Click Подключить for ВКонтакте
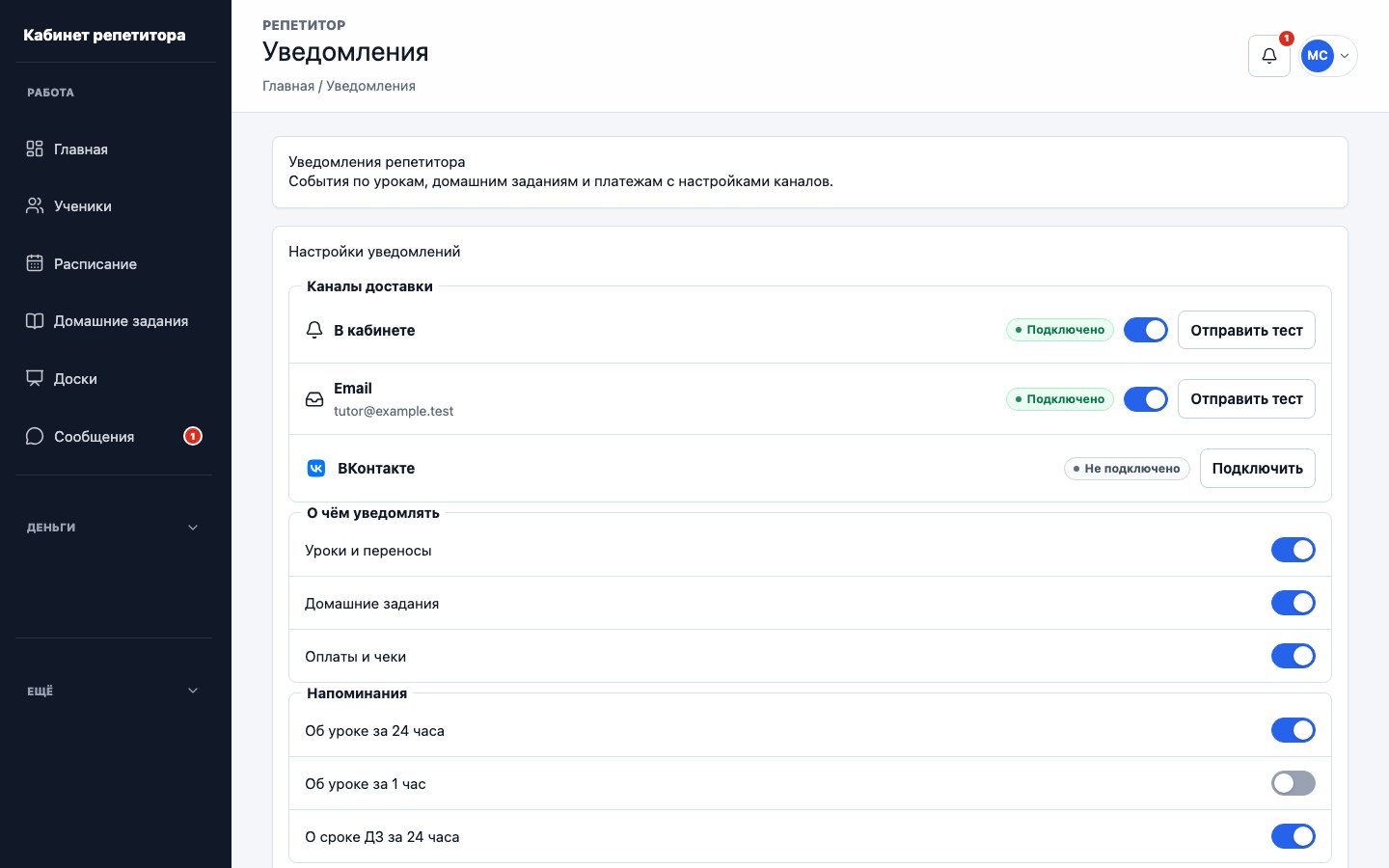Image resolution: width=1389 pixels, height=868 pixels. [1258, 469]
